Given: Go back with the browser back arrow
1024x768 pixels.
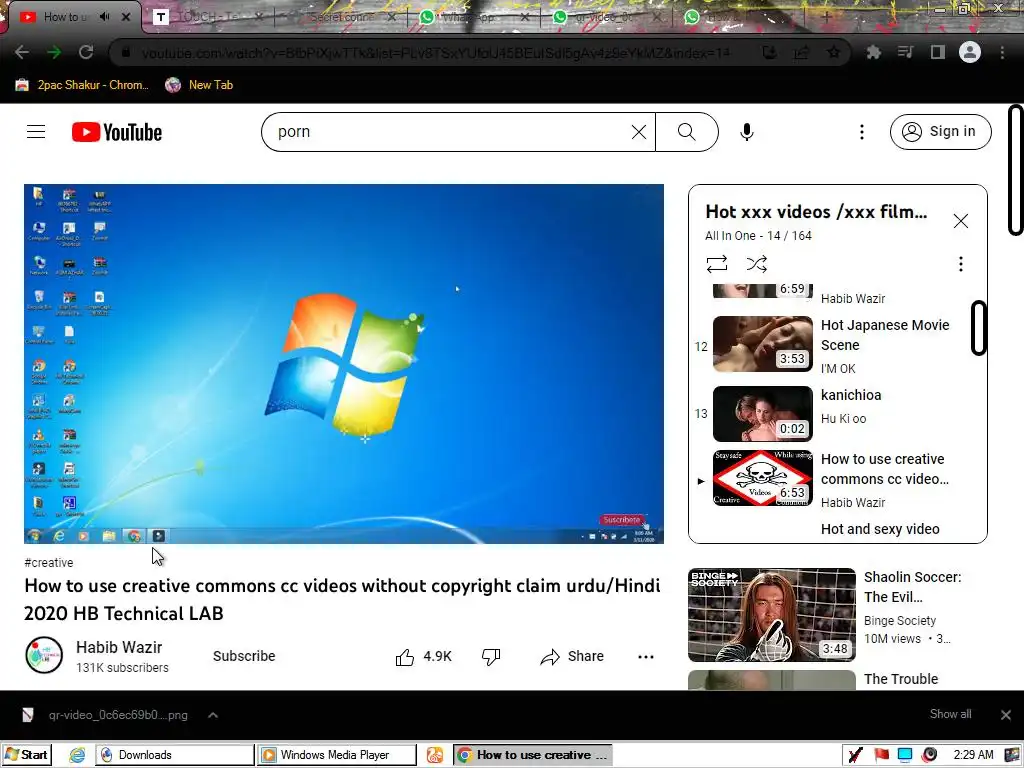Looking at the screenshot, I should pyautogui.click(x=22, y=52).
